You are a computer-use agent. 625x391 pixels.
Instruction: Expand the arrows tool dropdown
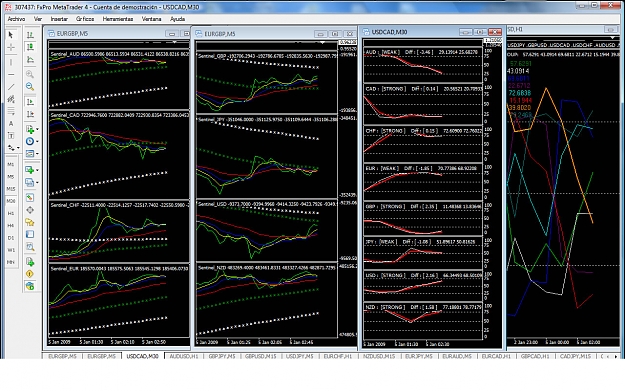pos(18,148)
